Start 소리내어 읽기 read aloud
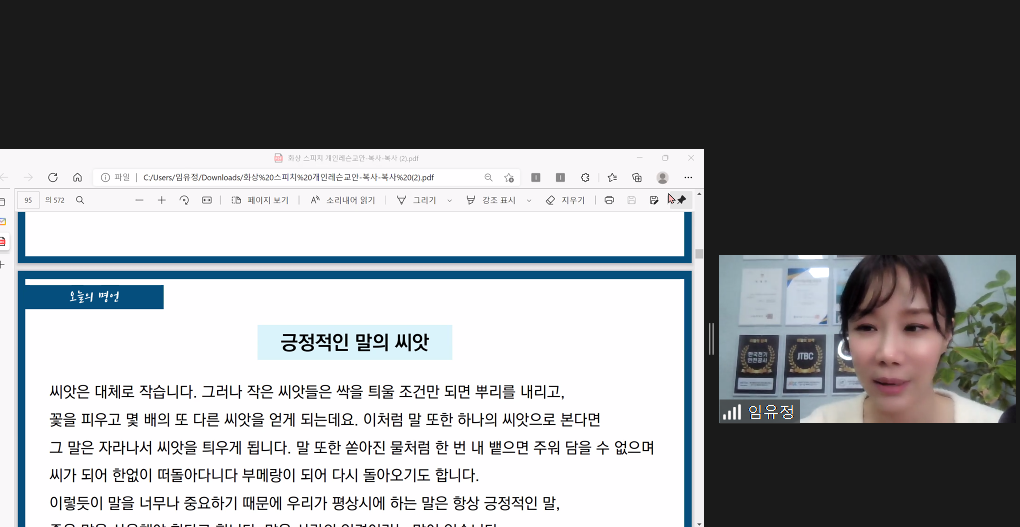Viewport: 1020px width, 527px height. pyautogui.click(x=343, y=200)
